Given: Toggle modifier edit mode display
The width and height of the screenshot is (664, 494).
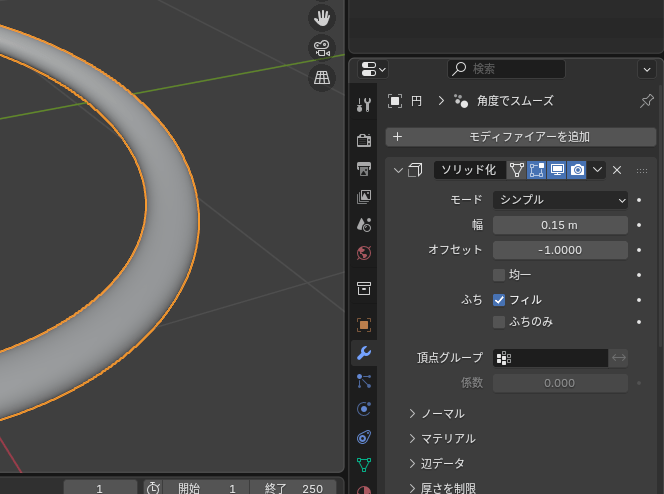Looking at the screenshot, I should tap(536, 170).
